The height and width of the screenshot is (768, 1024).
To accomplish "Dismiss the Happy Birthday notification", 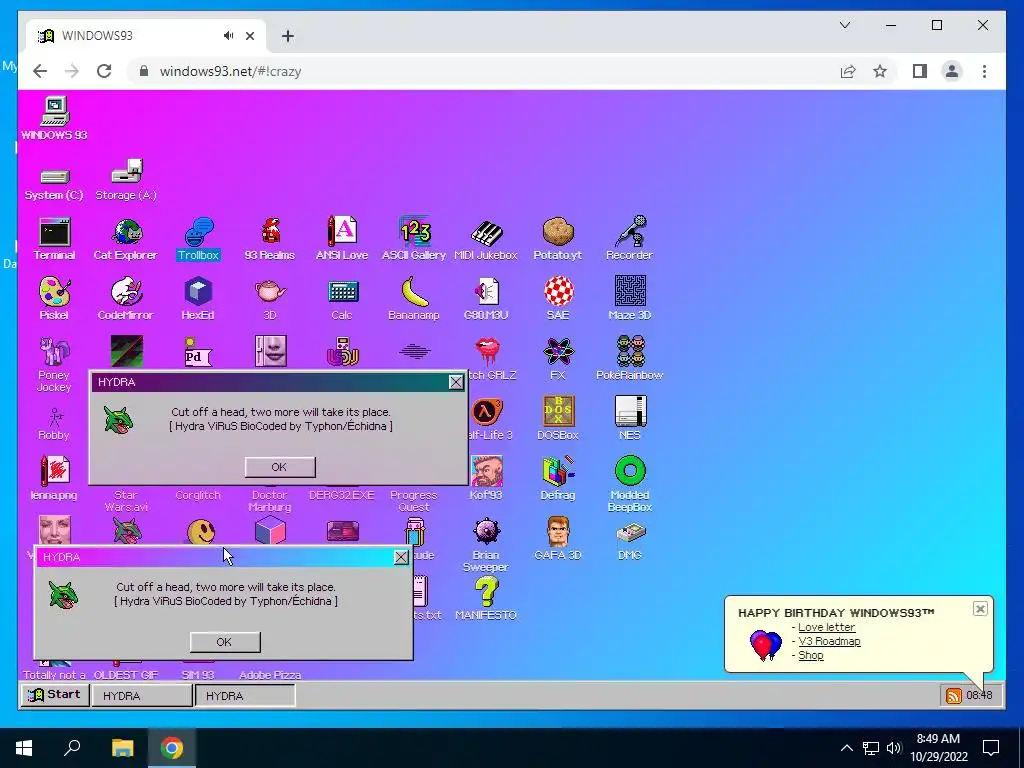I will tap(980, 609).
